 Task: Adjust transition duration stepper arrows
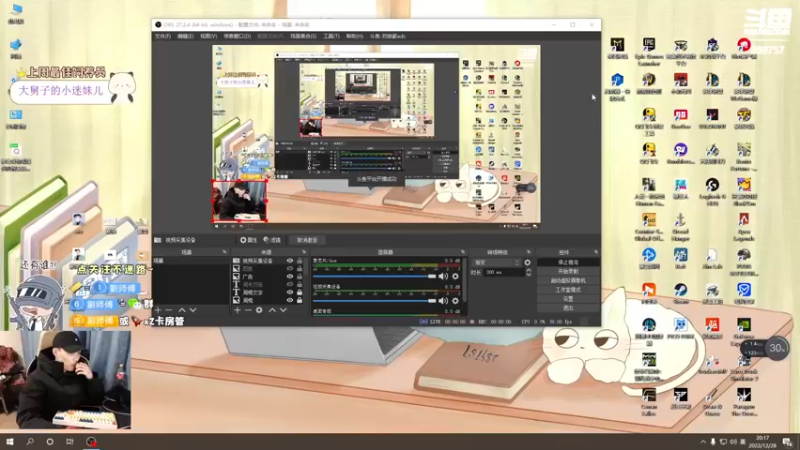point(528,272)
